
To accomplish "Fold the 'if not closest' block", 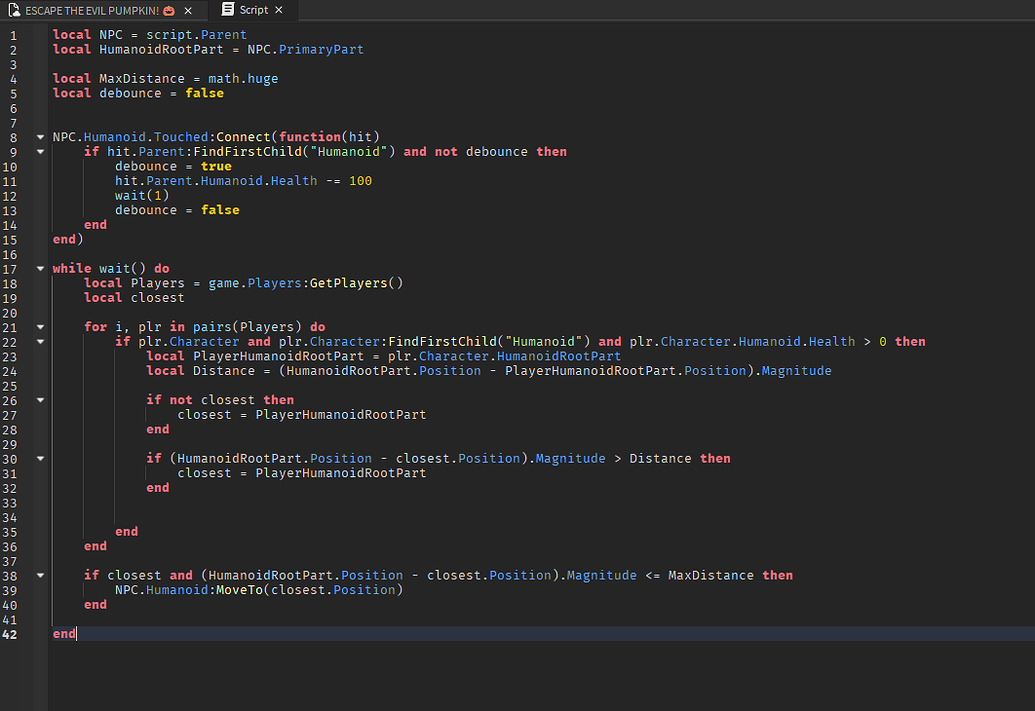I will click(x=40, y=400).
